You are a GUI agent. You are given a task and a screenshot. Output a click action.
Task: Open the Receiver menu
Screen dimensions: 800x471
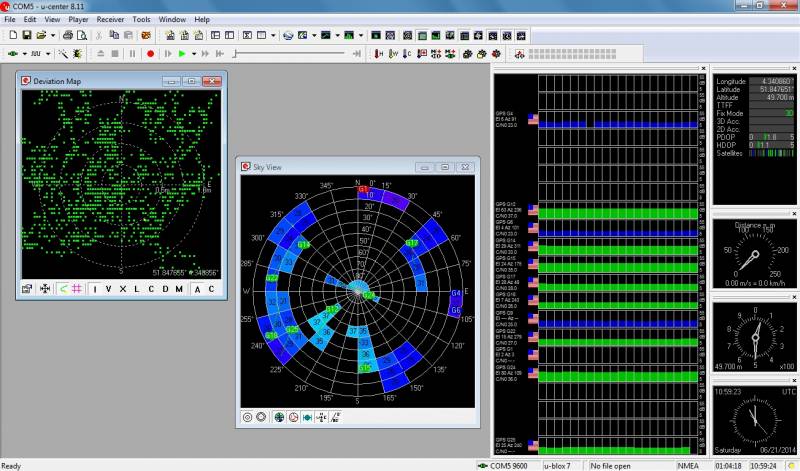[x=110, y=19]
